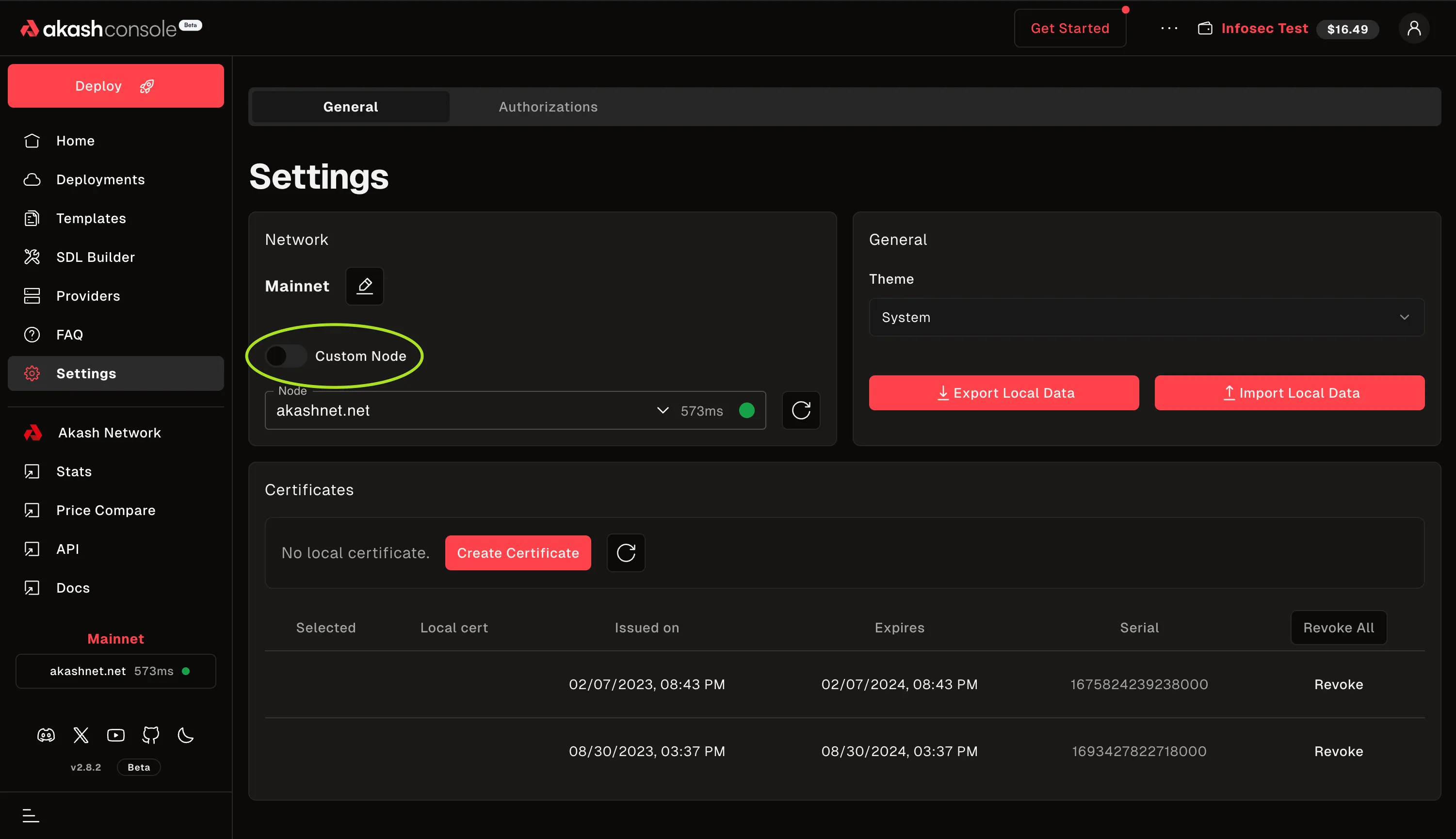Click Revoke All certificates button
The width and height of the screenshot is (1456, 839).
tap(1338, 628)
